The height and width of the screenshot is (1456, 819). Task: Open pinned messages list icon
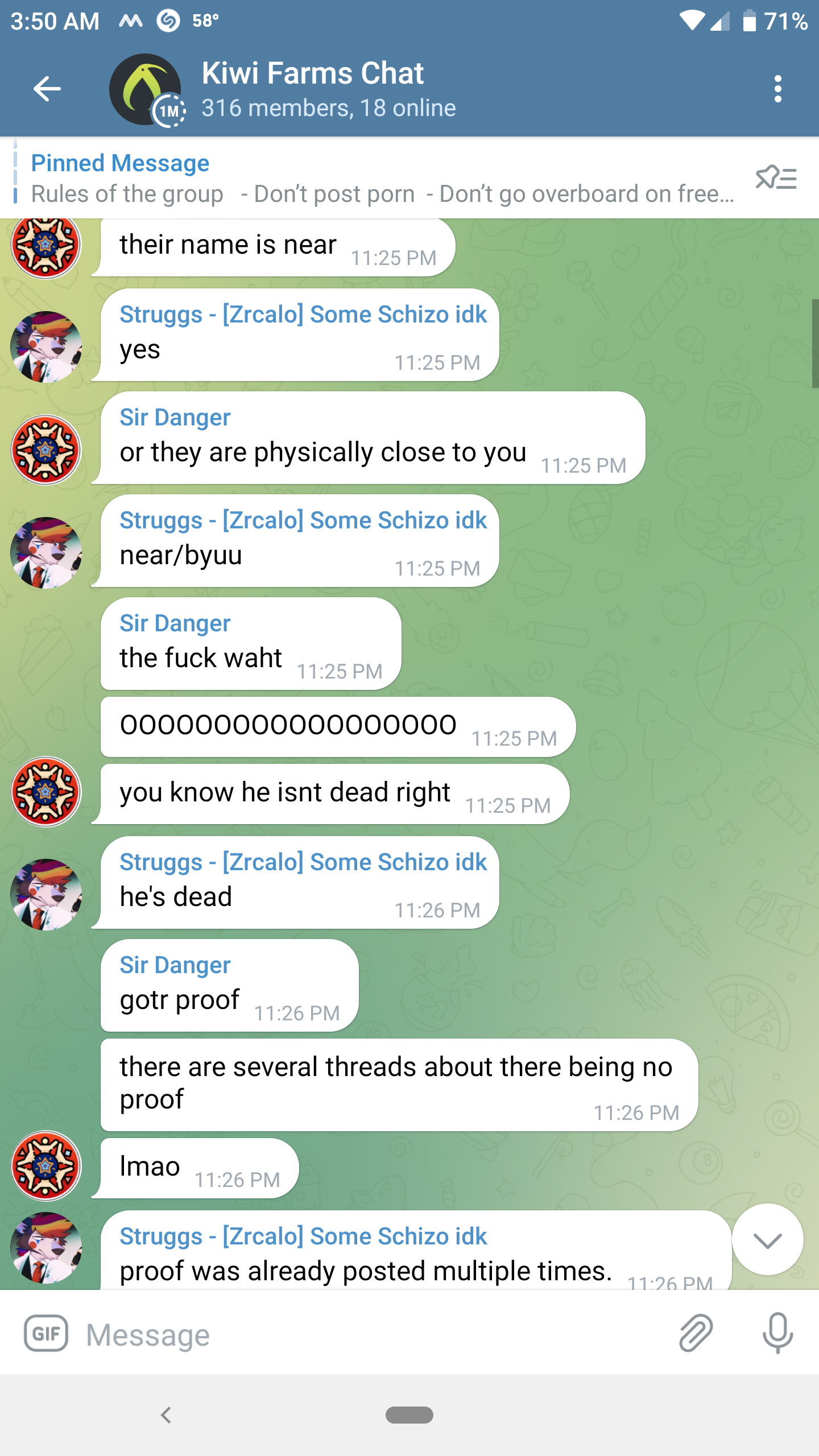pyautogui.click(x=776, y=177)
